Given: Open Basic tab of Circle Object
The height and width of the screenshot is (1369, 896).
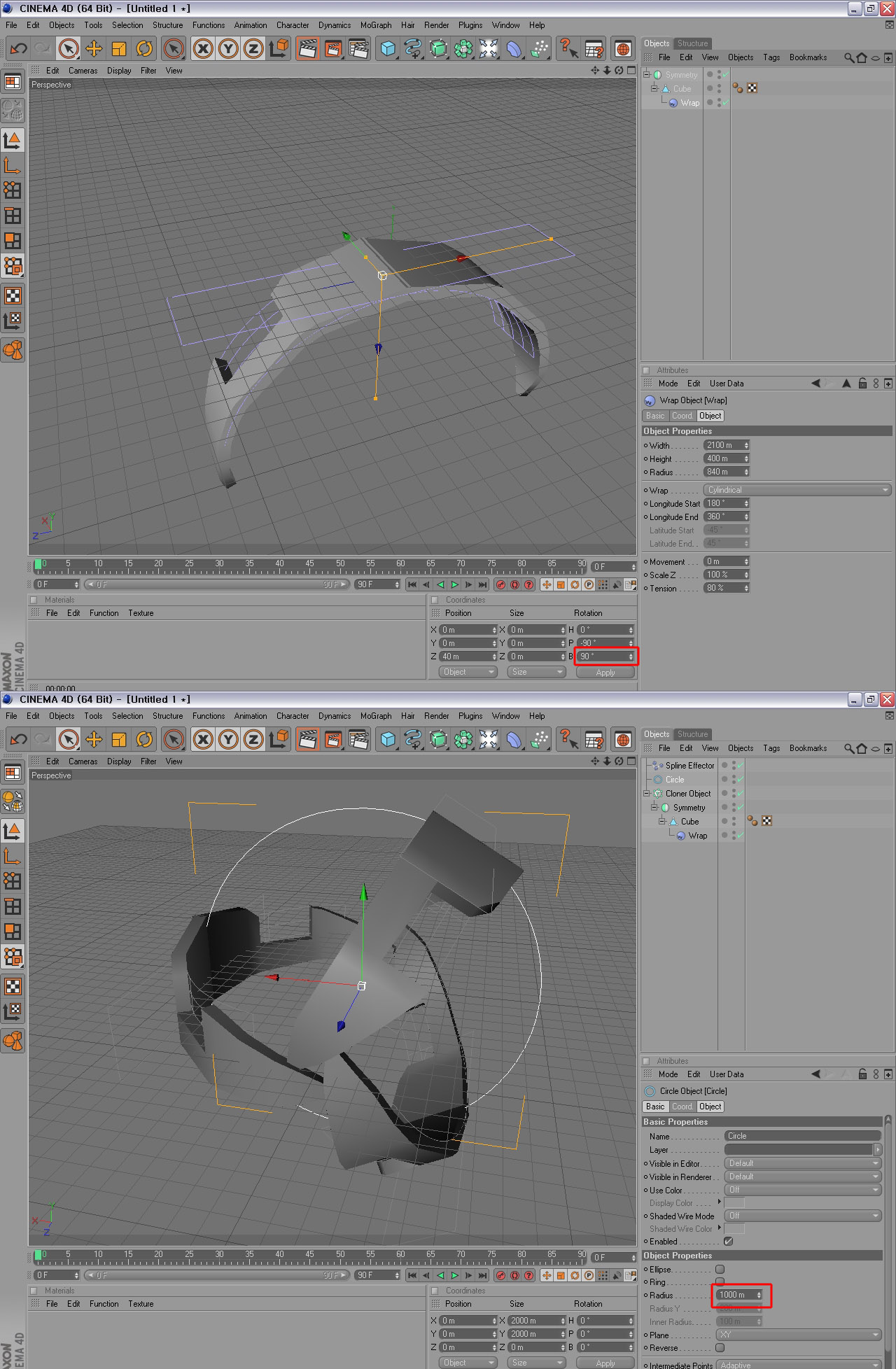Looking at the screenshot, I should (x=655, y=1107).
